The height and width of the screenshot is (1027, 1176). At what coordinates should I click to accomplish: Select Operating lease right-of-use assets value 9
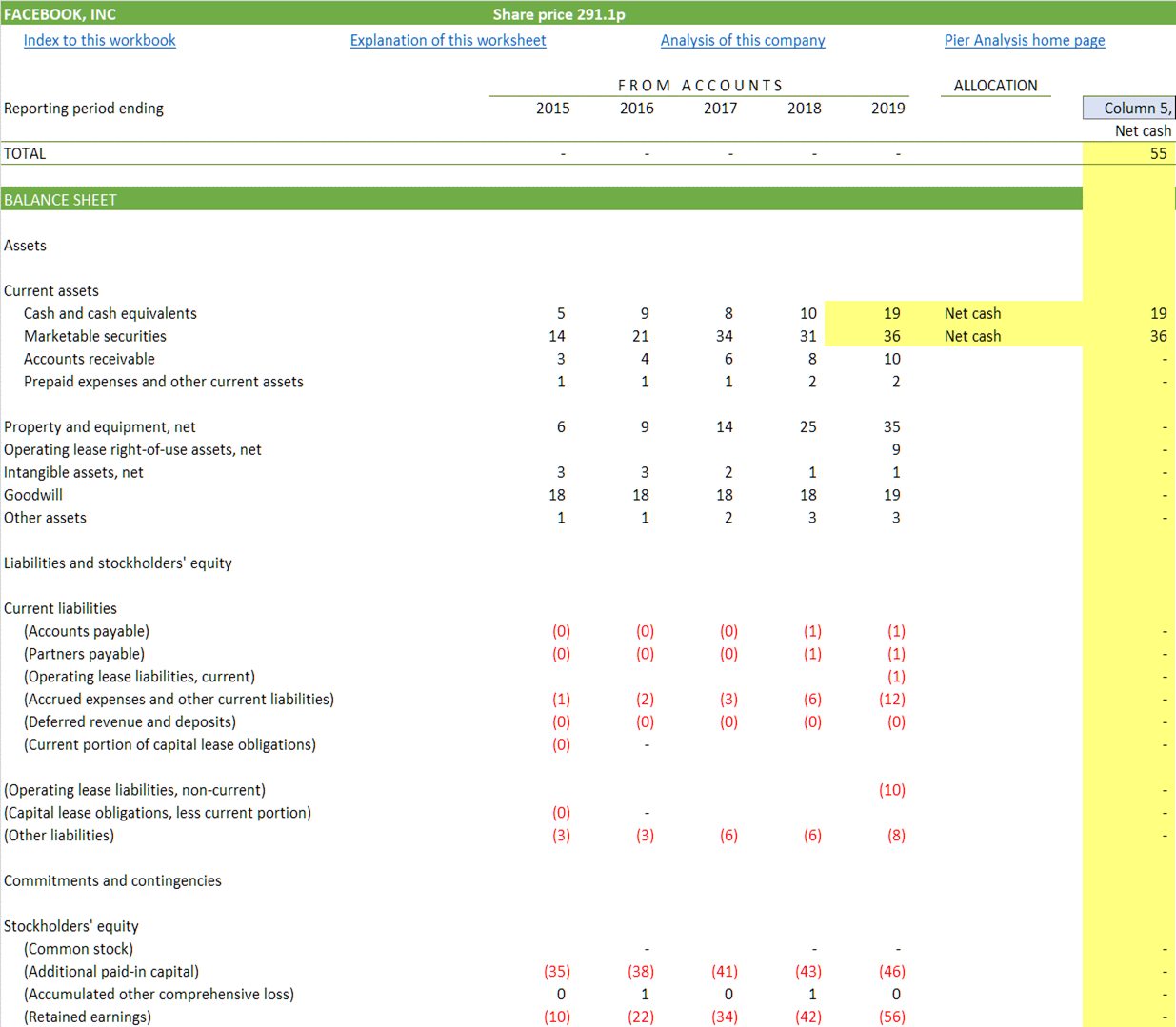tap(895, 449)
